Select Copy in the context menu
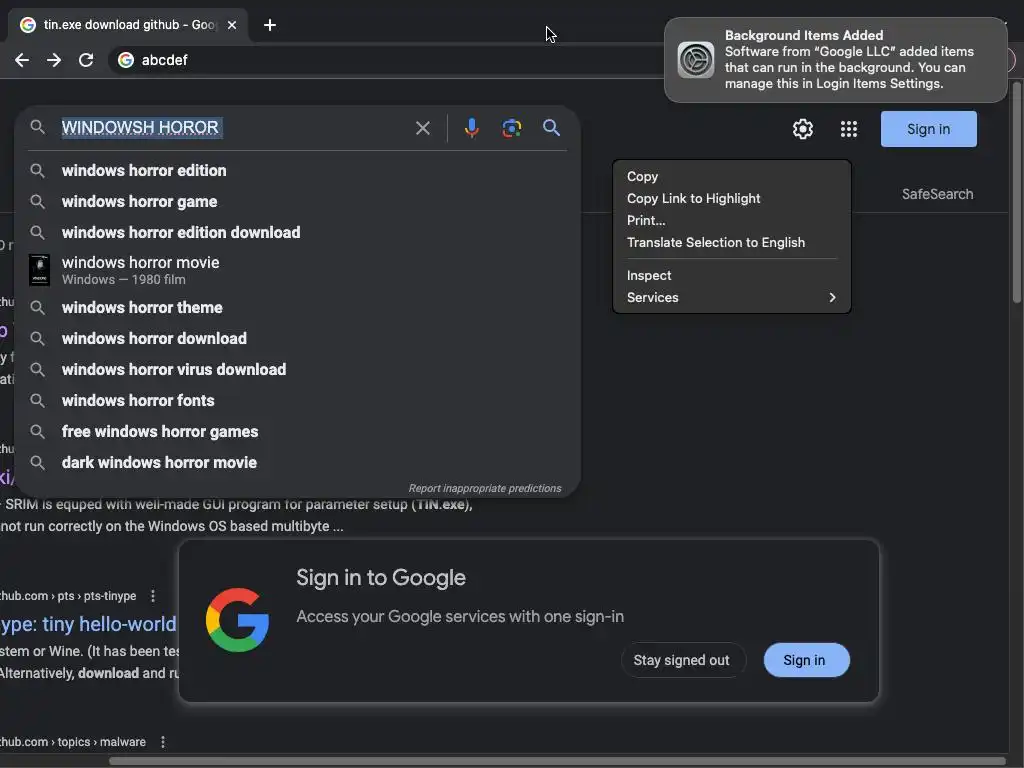Screen dimensions: 1024x768 pyautogui.click(x=731, y=176)
